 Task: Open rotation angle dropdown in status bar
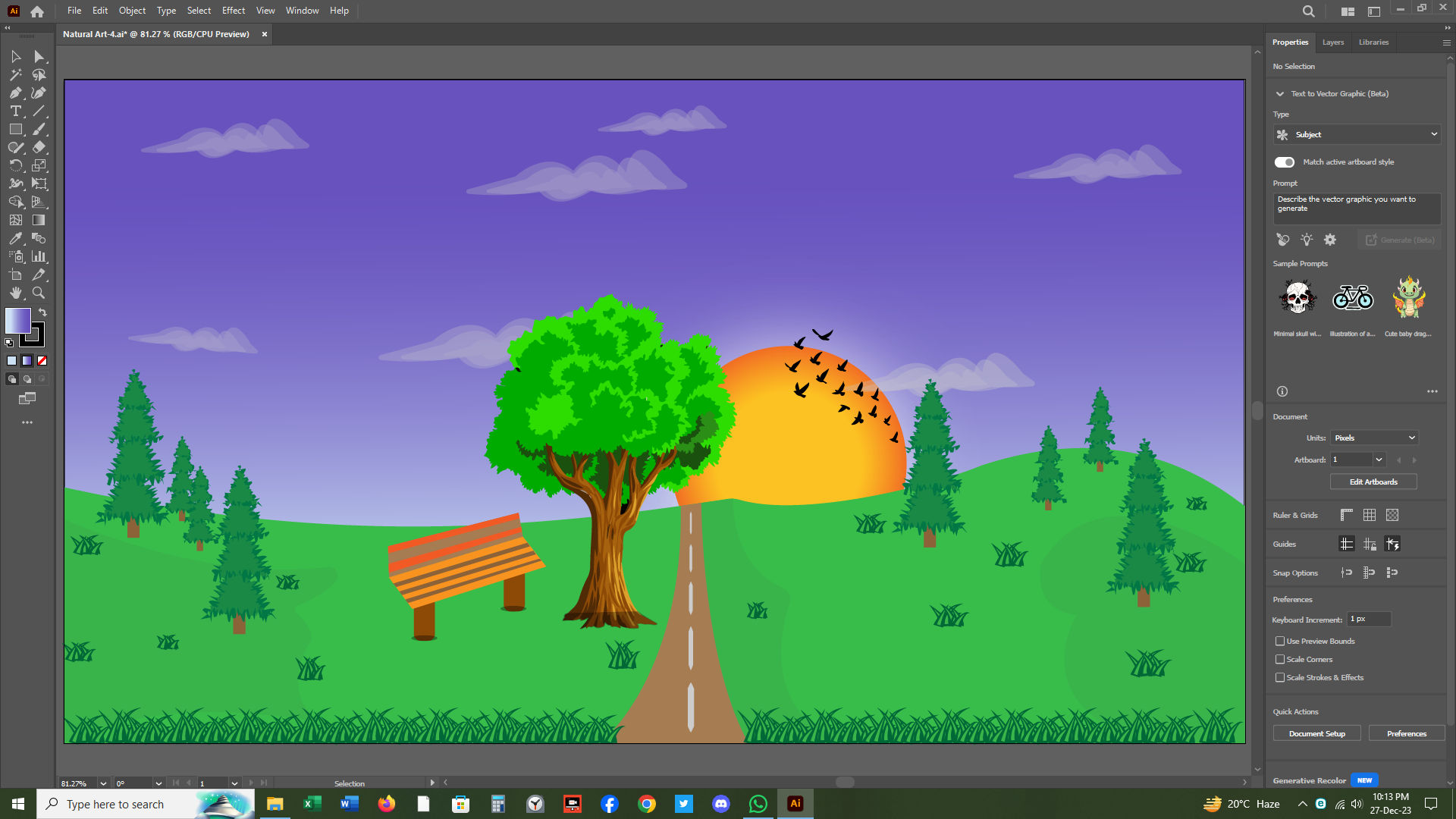158,783
